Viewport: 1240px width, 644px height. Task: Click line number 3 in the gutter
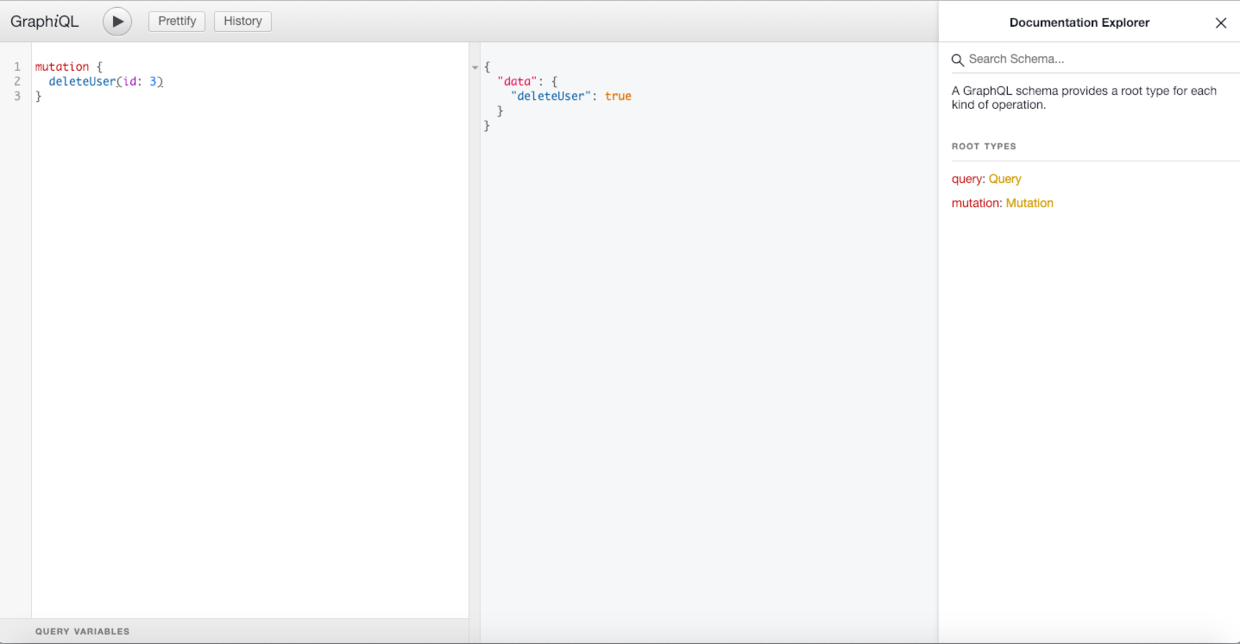[x=17, y=96]
